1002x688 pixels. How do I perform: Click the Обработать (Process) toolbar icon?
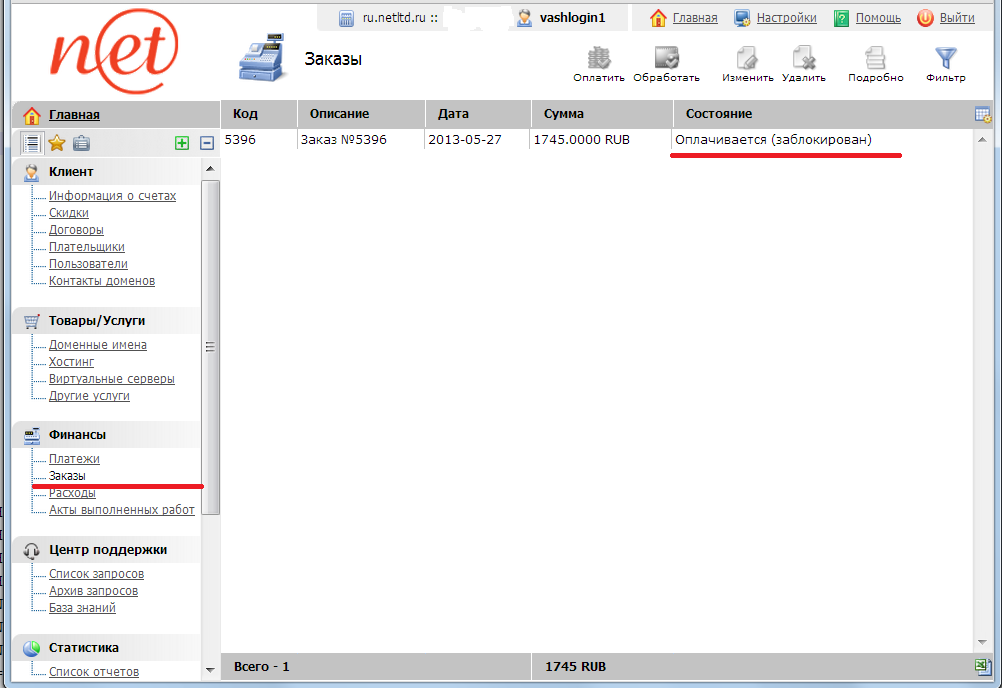point(666,58)
